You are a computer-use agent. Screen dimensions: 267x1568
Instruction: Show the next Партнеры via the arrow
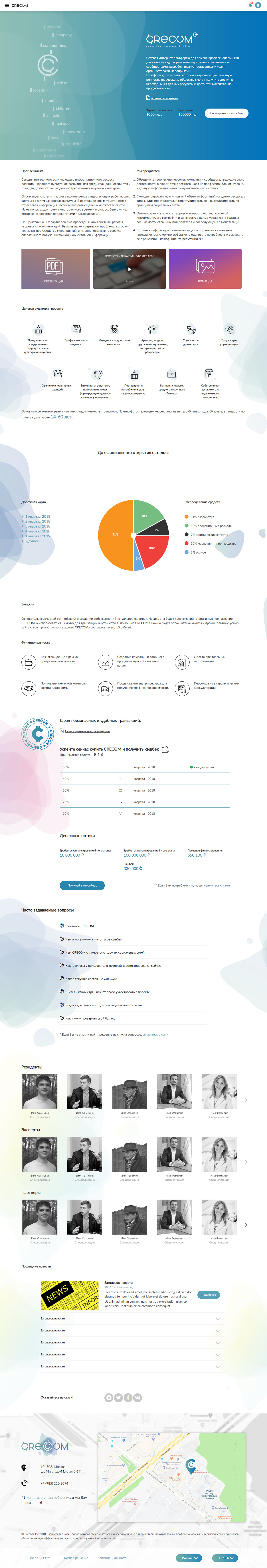[x=246, y=1225]
